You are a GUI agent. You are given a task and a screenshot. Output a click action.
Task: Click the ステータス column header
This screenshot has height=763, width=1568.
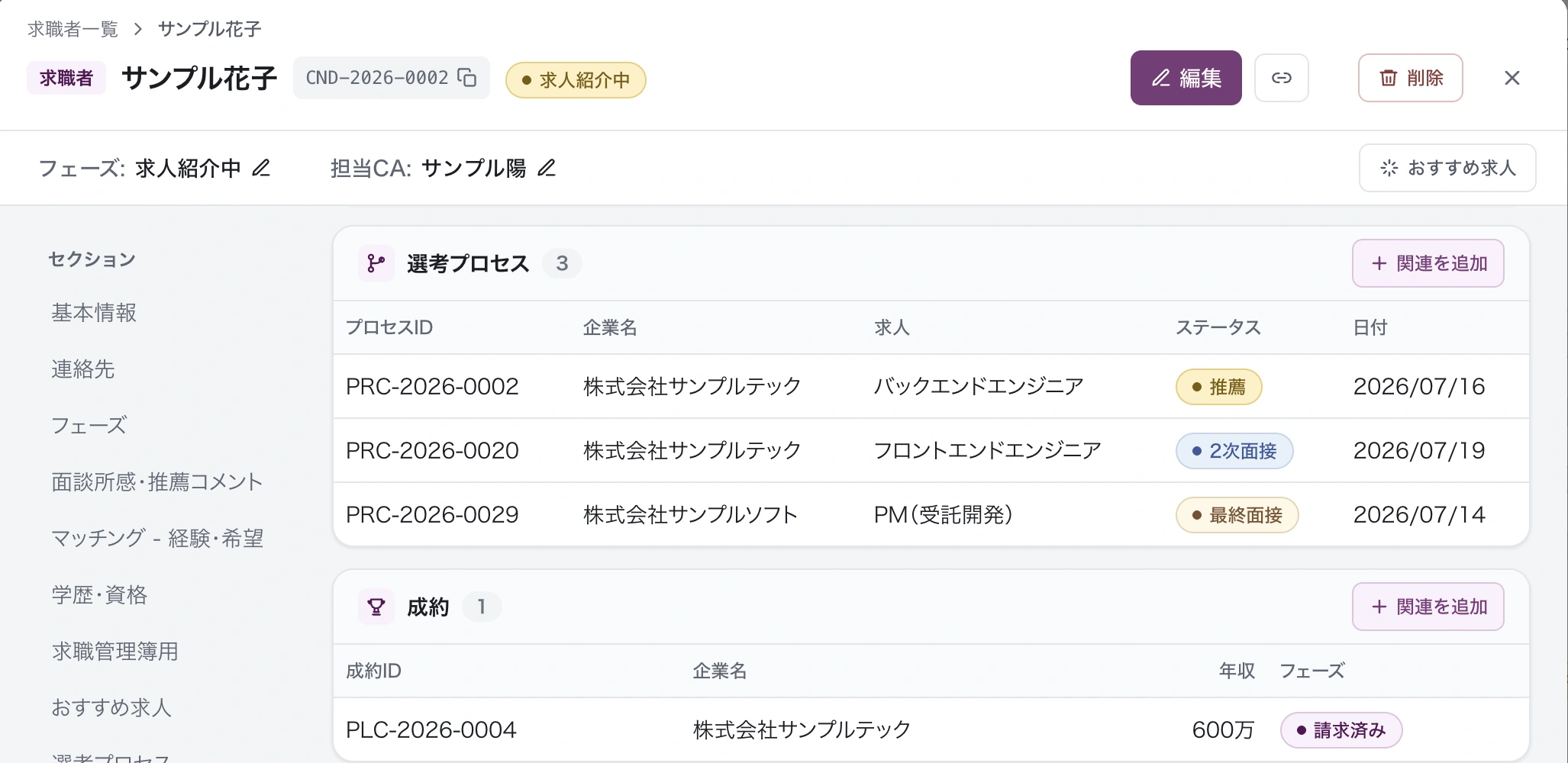tap(1218, 327)
